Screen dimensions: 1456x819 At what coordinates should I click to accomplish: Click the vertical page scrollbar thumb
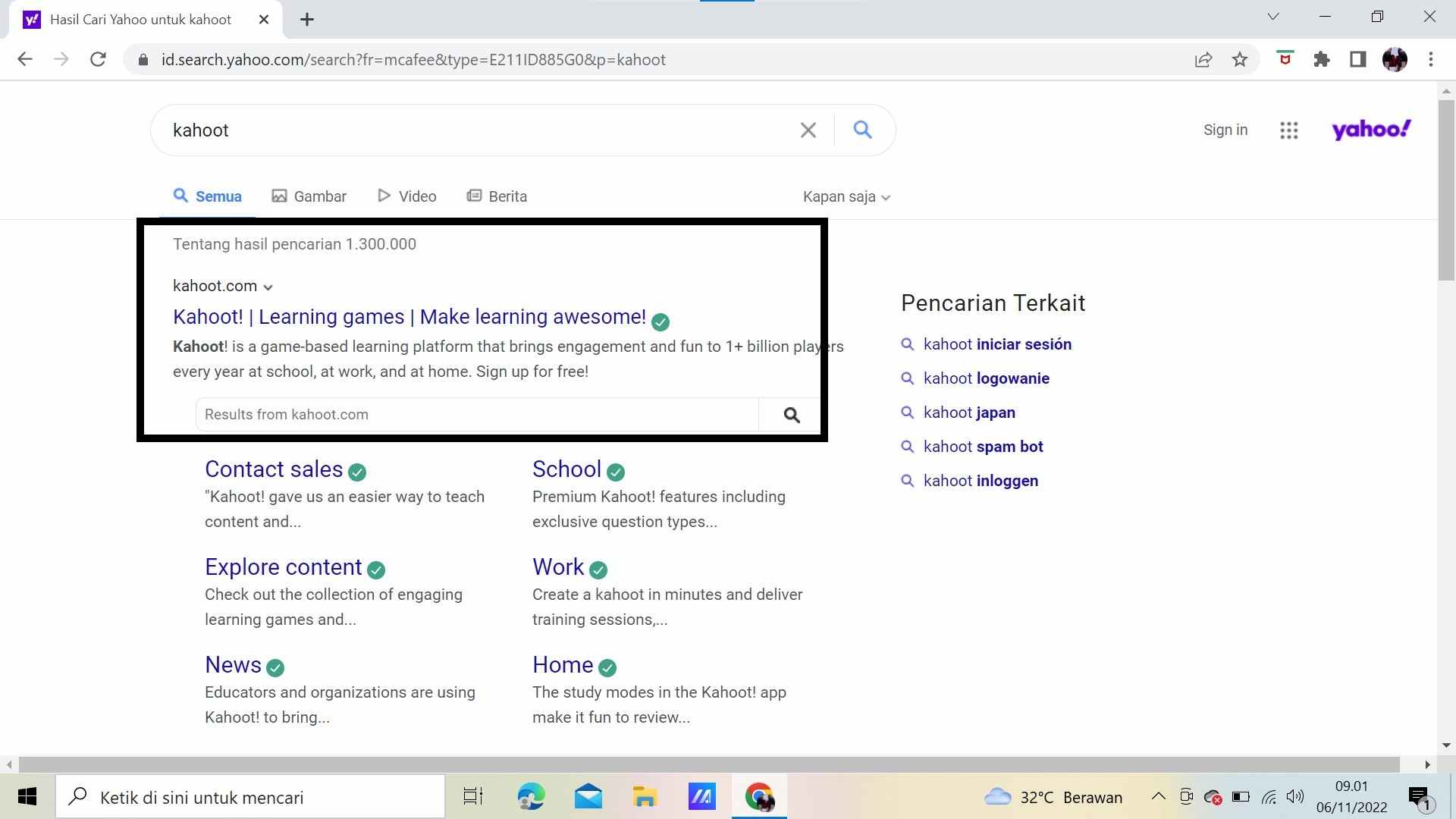click(x=1446, y=190)
